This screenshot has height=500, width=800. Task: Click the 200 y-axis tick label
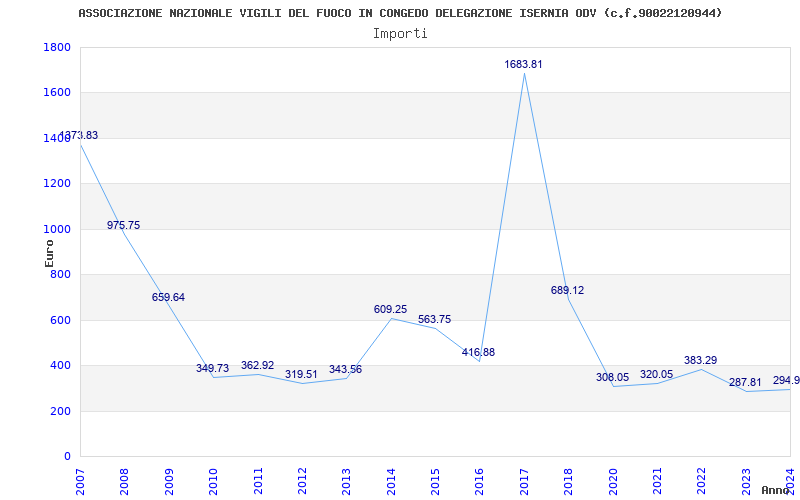click(60, 411)
